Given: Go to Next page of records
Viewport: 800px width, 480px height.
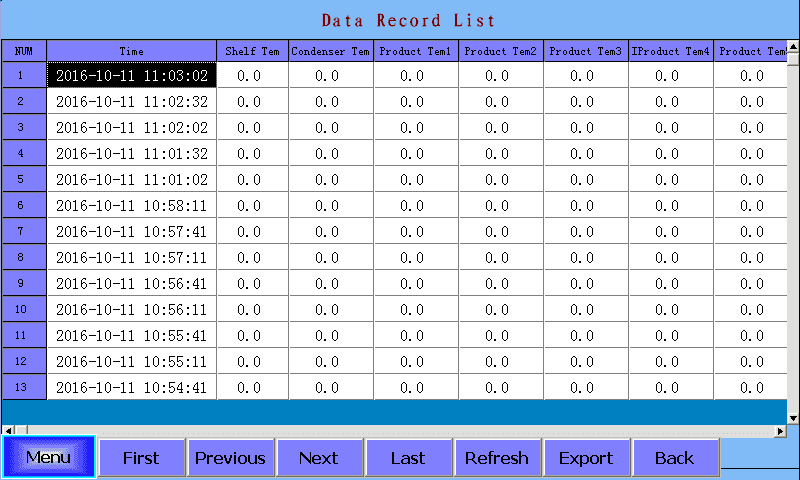Looking at the screenshot, I should coord(318,458).
